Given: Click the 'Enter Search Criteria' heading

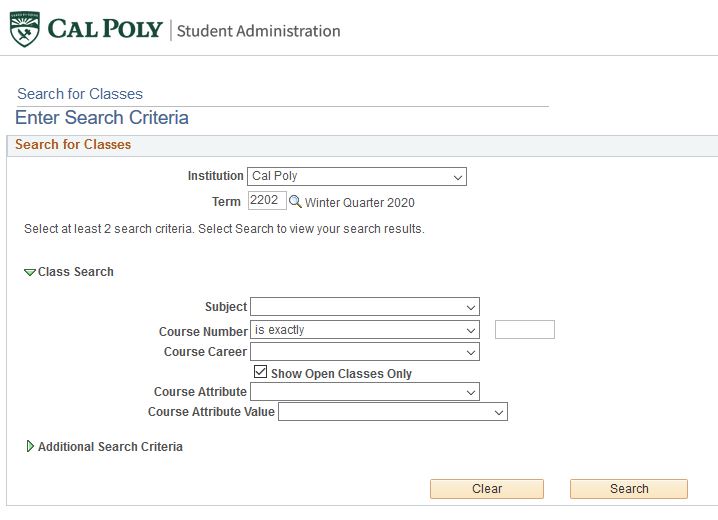Looking at the screenshot, I should click(x=102, y=118).
